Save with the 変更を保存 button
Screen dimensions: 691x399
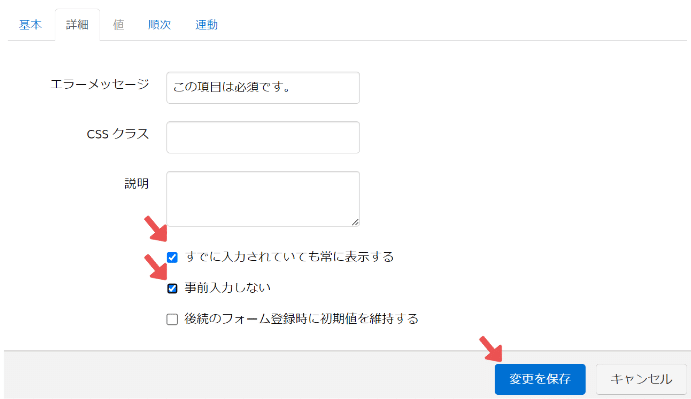(x=540, y=379)
